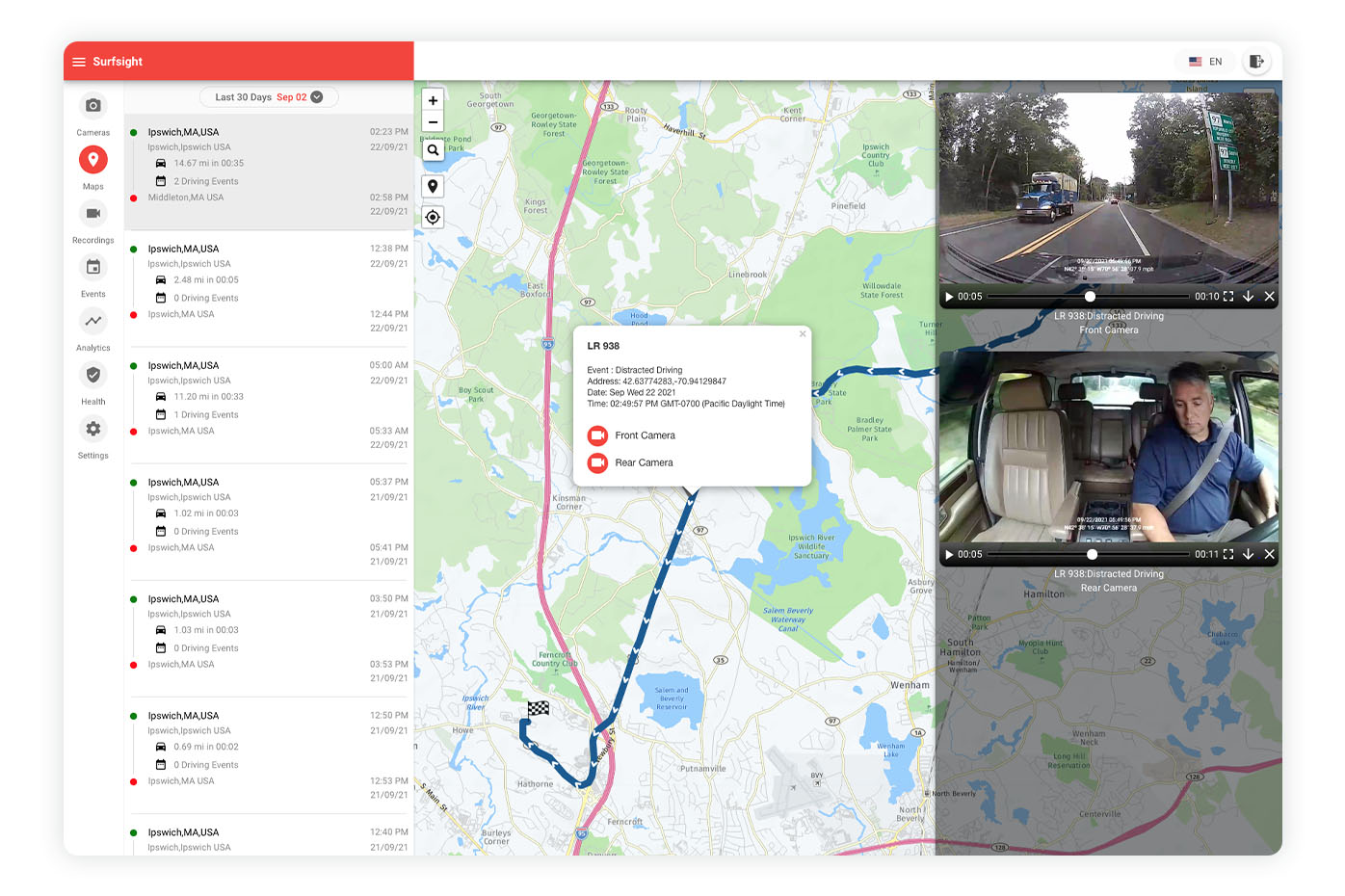Open the Recordings section icon
This screenshot has height=896, width=1345.
(92, 214)
